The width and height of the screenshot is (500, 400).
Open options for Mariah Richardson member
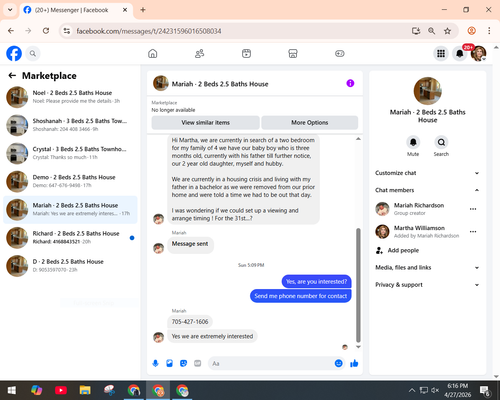click(x=473, y=209)
